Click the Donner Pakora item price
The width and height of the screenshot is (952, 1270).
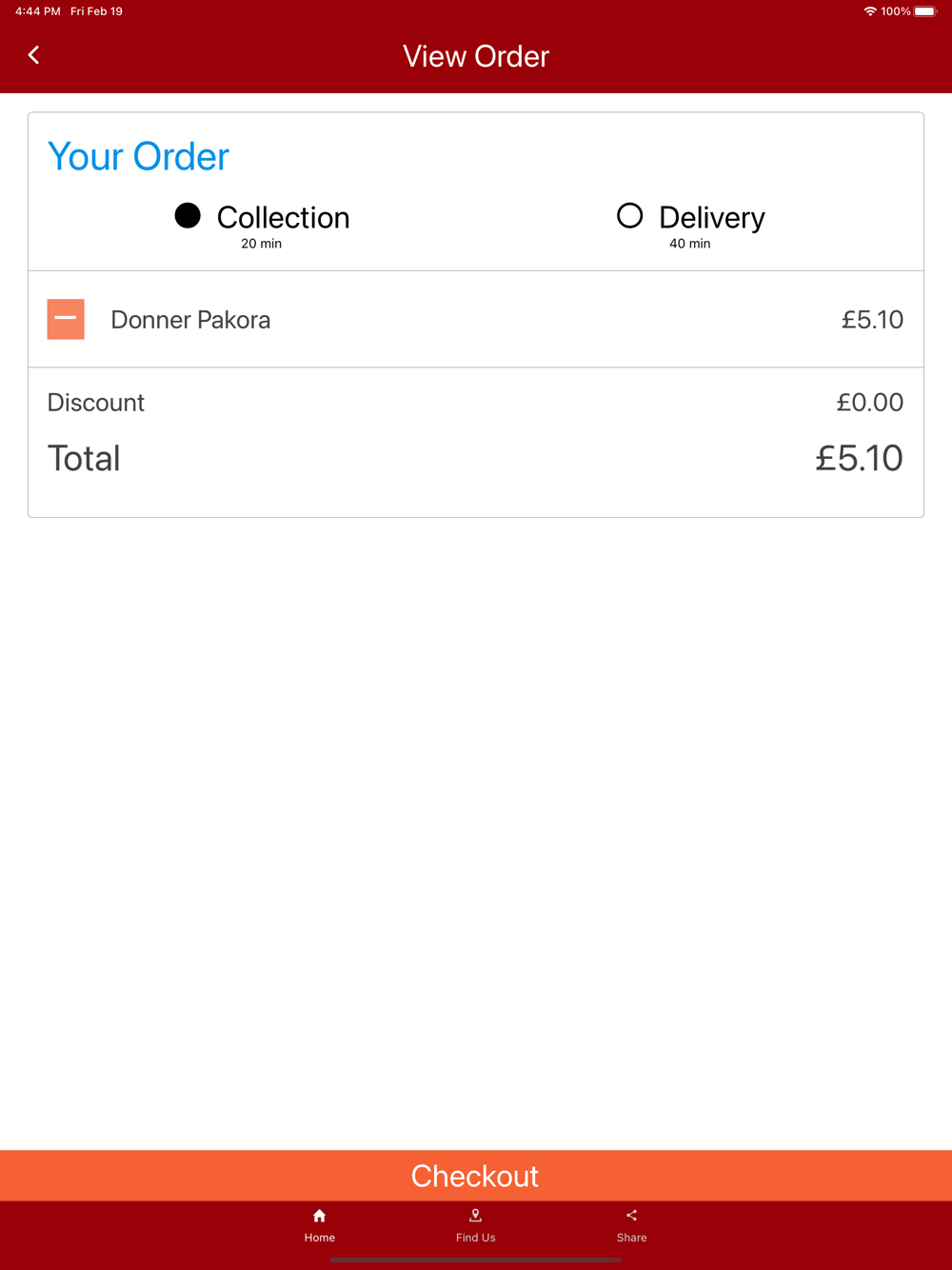[x=871, y=320]
